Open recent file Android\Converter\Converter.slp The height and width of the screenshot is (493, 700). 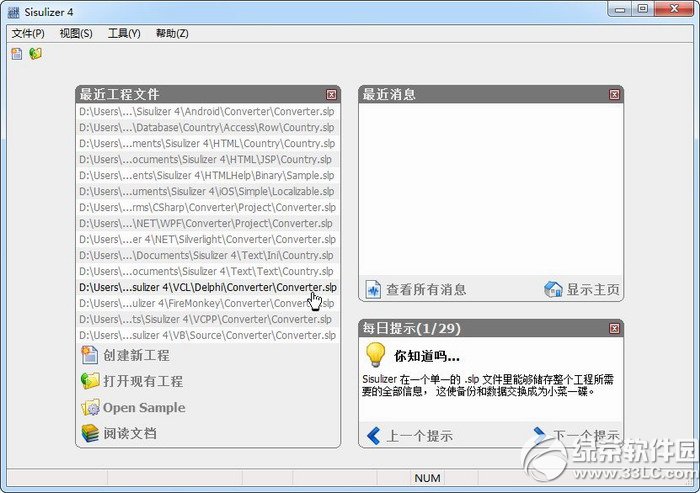[208, 111]
